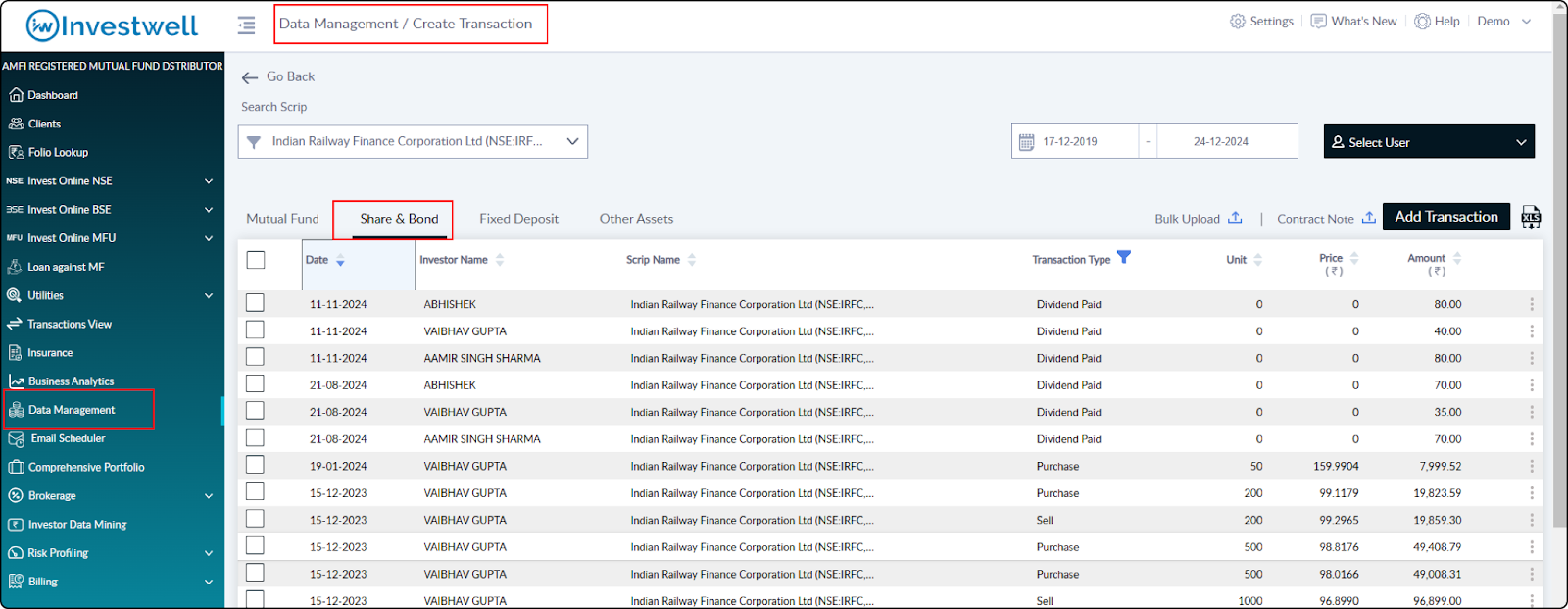Open Business Analytics in sidebar

(62, 381)
